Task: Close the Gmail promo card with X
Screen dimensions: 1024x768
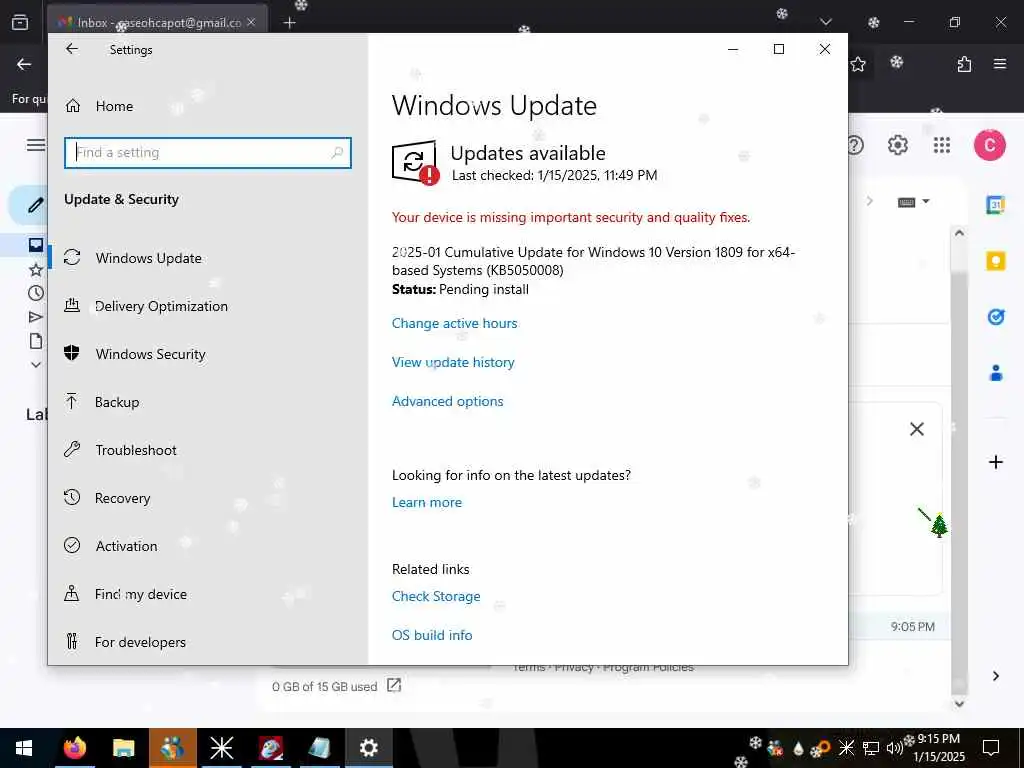Action: click(x=917, y=428)
